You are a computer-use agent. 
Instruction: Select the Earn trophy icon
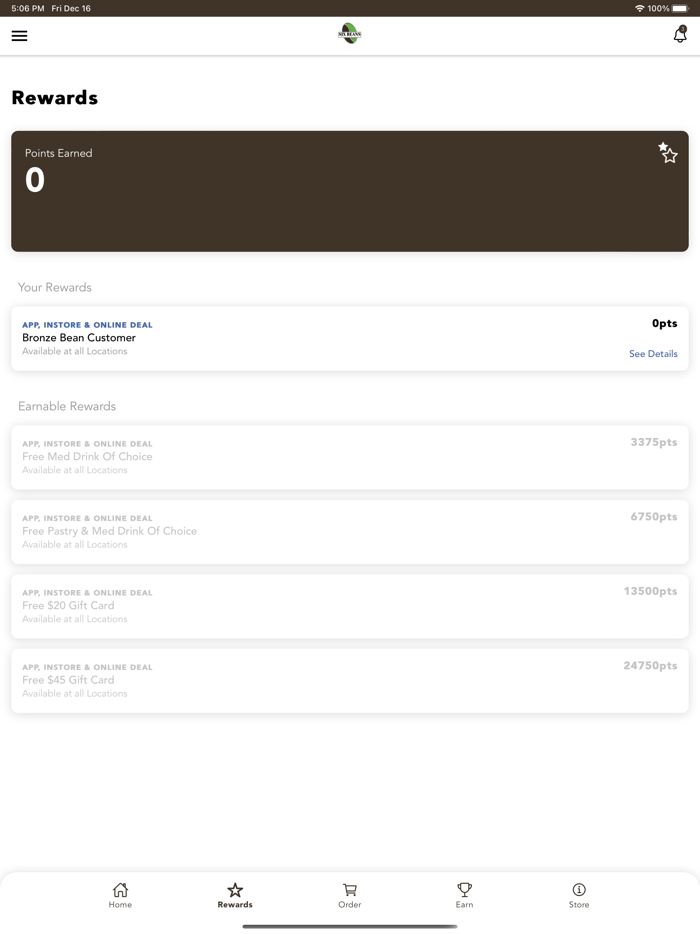pos(464,890)
